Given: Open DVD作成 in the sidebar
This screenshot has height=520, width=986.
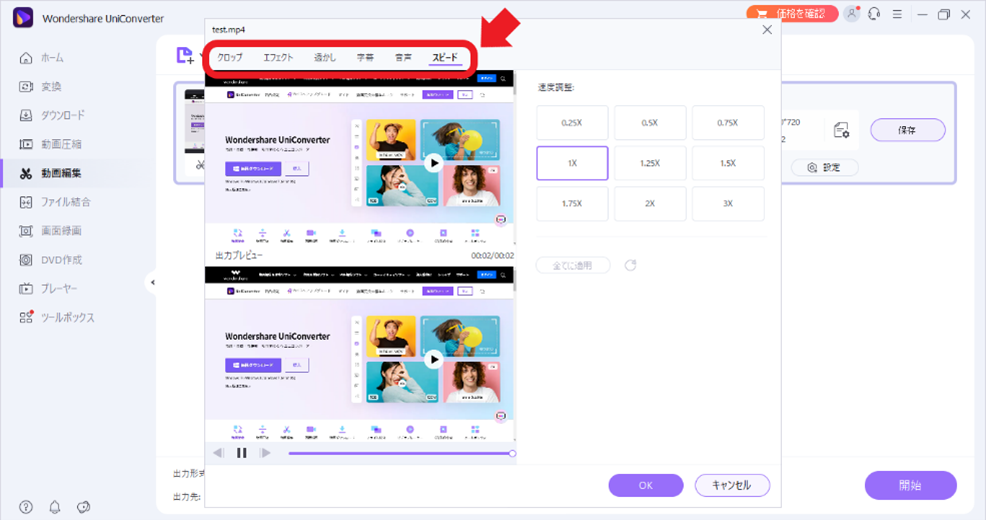Looking at the screenshot, I should point(50,260).
